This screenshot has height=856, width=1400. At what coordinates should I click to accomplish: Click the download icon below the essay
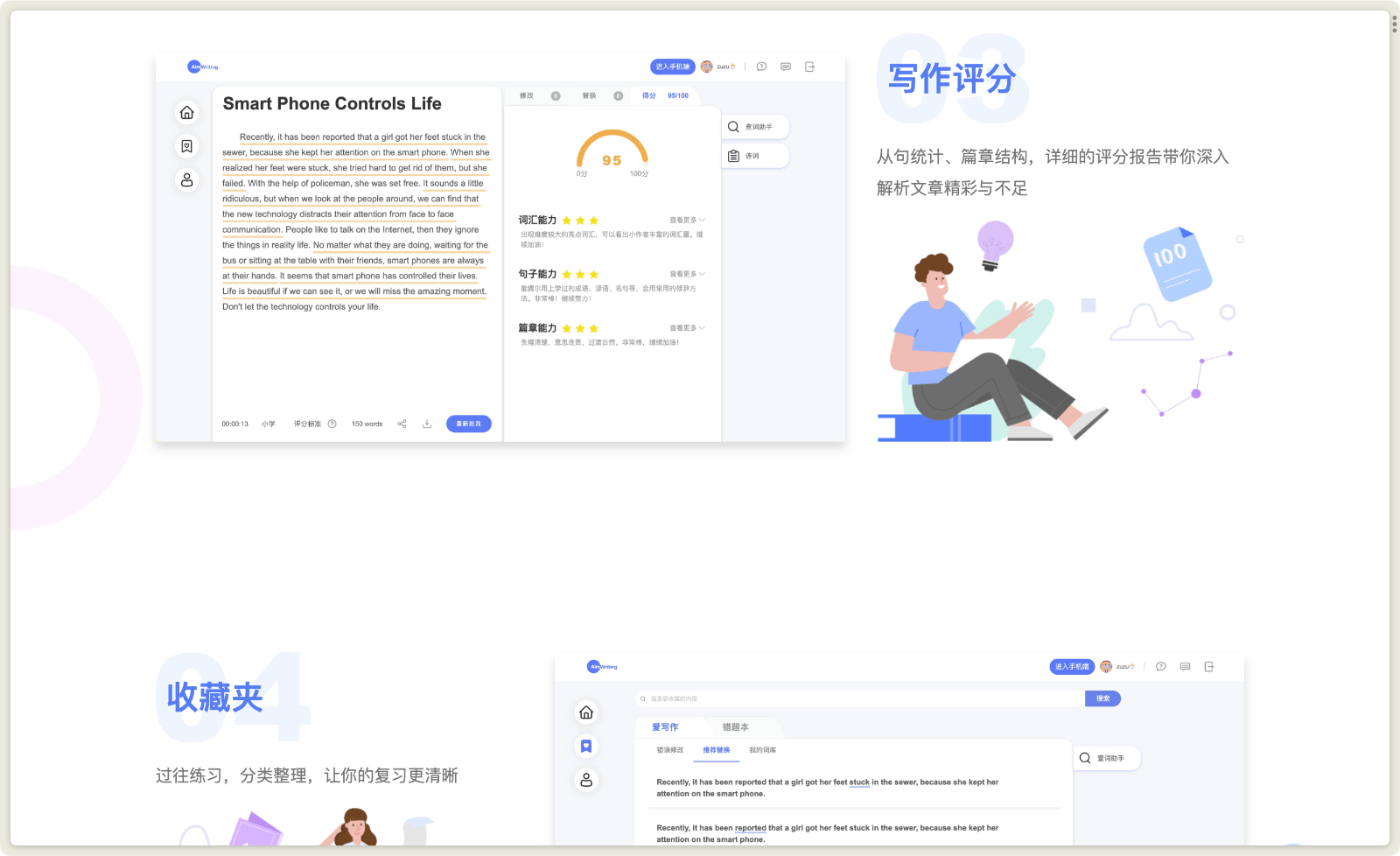pyautogui.click(x=427, y=424)
